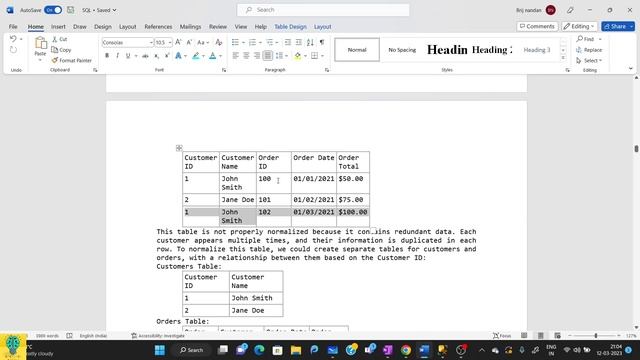This screenshot has width=640, height=360.
Task: Apply text highlight color
Action: (x=196, y=56)
